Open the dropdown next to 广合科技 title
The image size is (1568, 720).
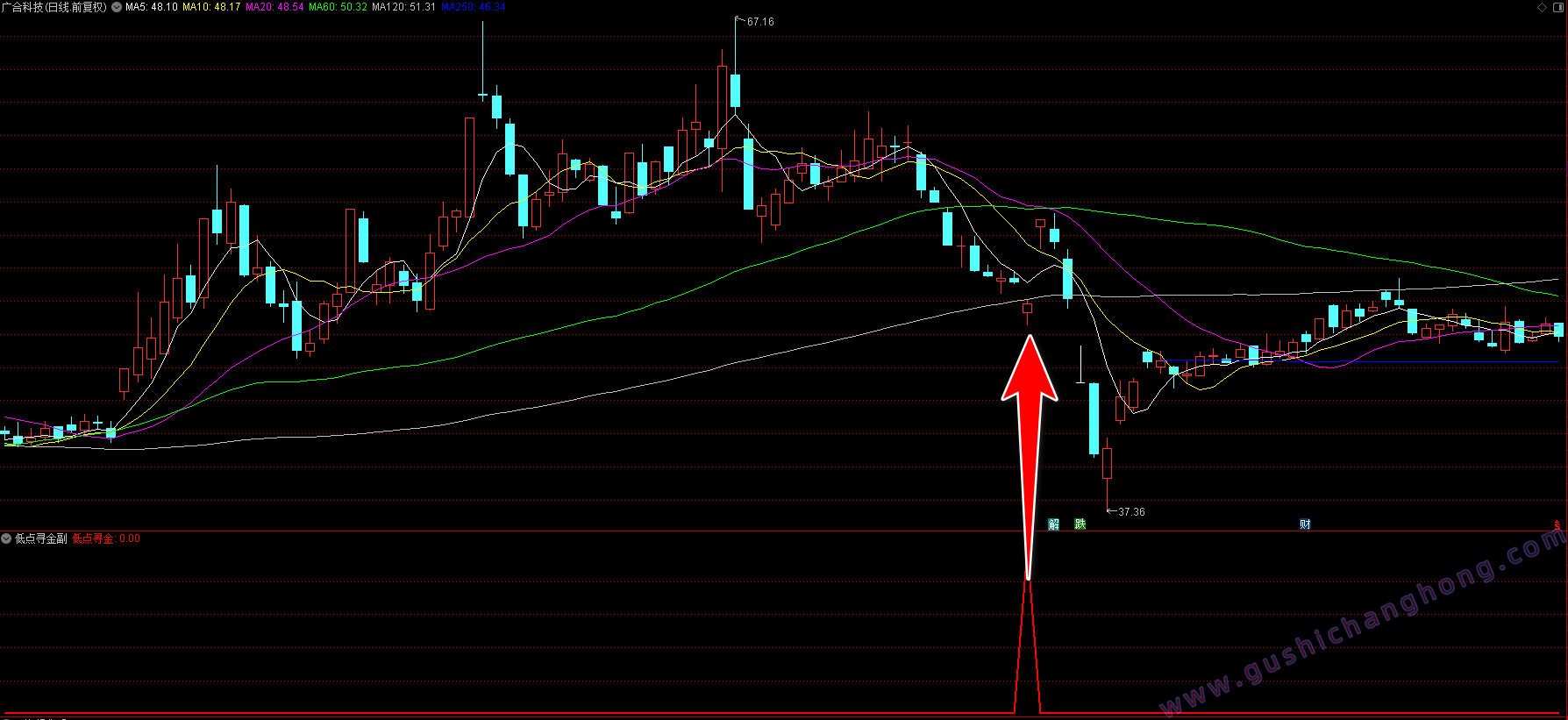click(x=117, y=7)
